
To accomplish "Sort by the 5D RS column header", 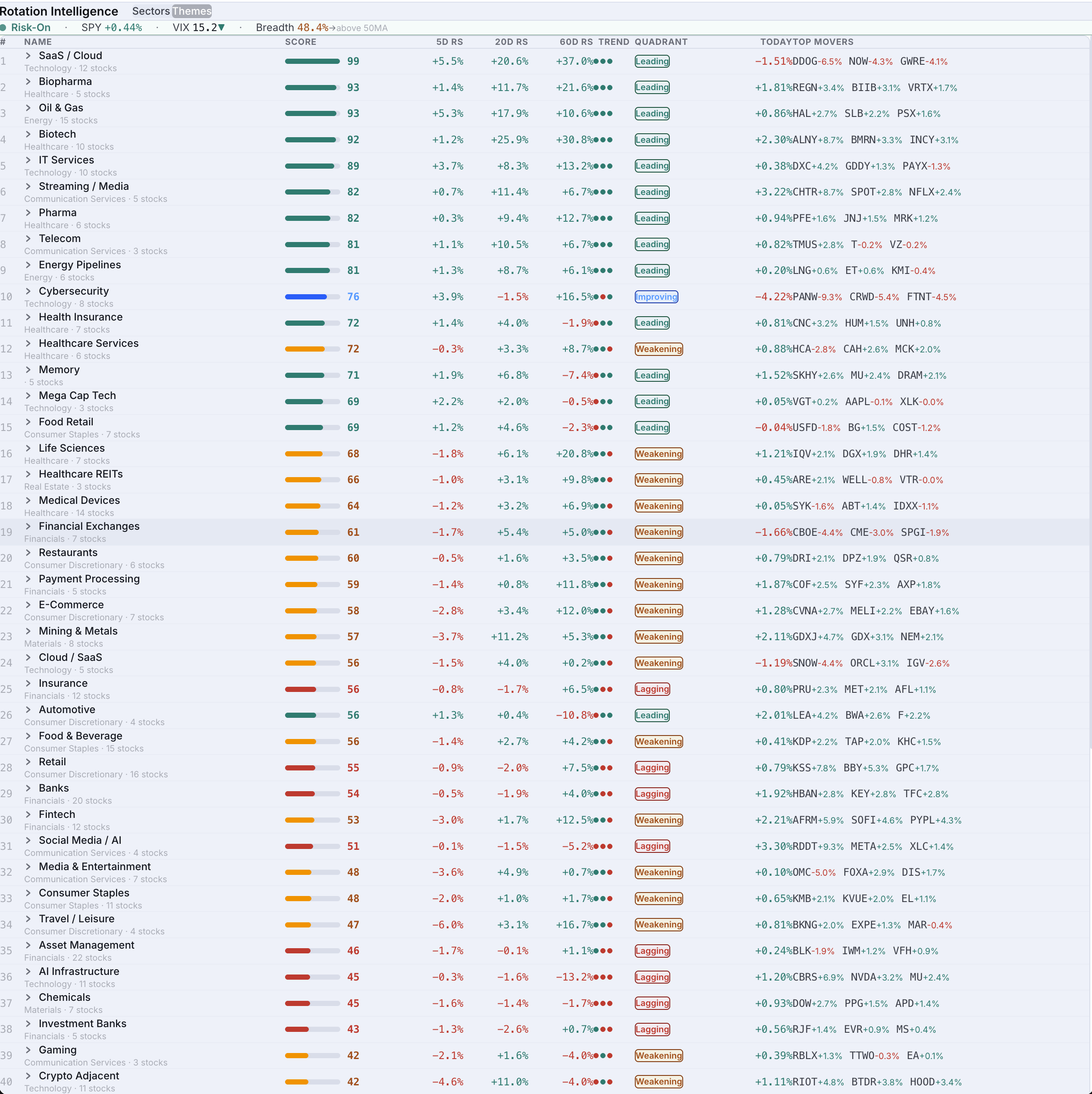I will pos(449,42).
